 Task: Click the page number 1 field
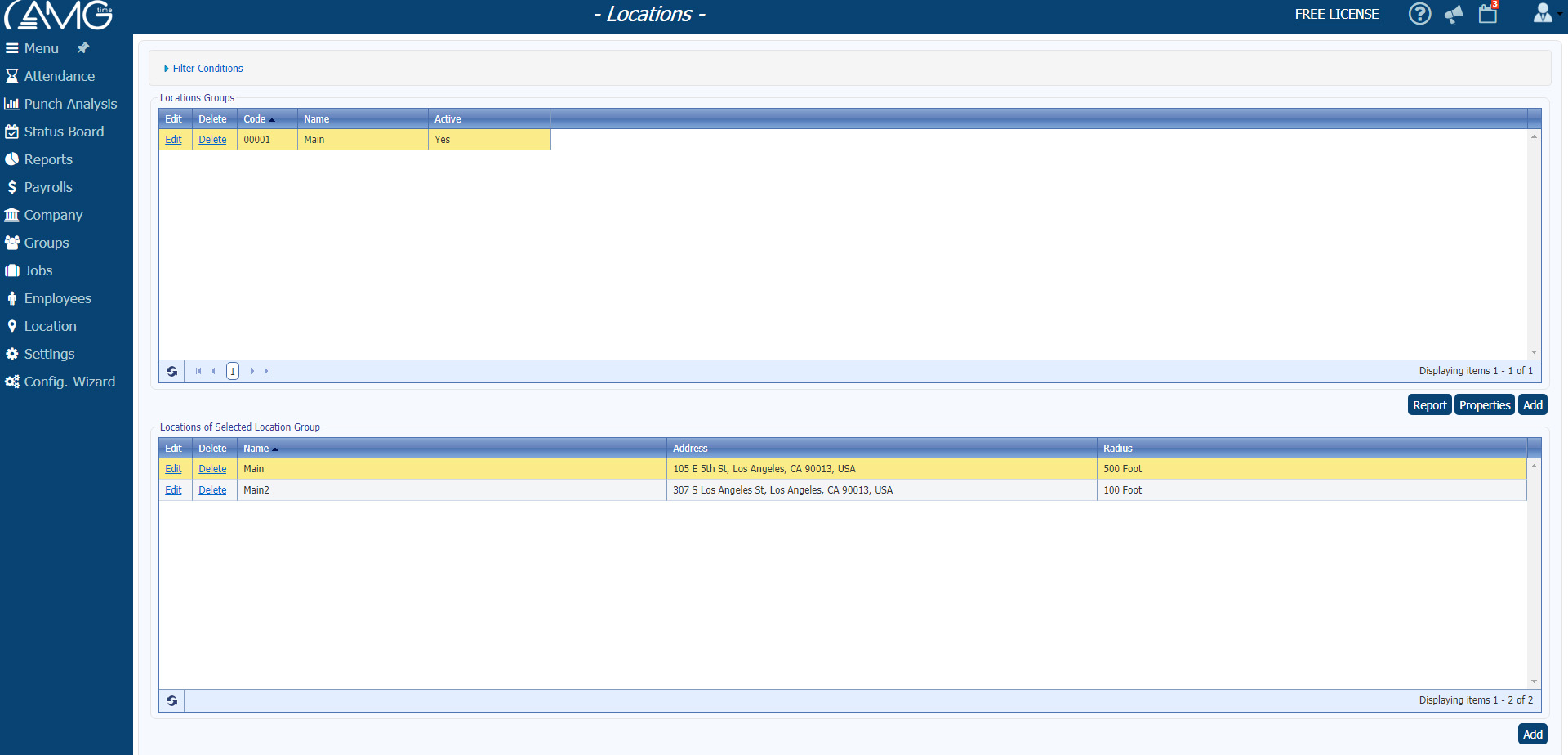[x=233, y=371]
